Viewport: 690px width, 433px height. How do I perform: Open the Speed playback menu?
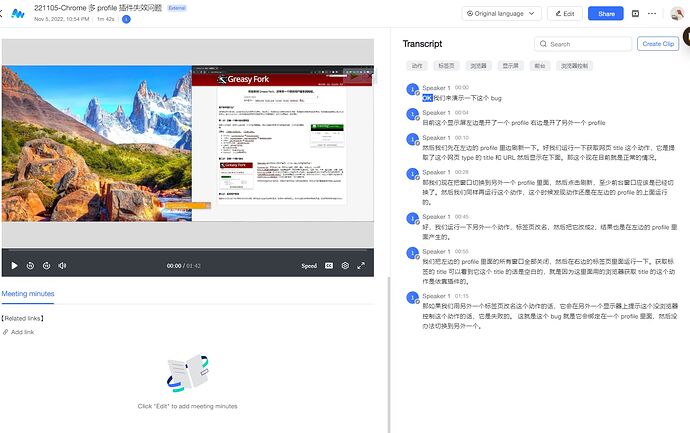[x=309, y=265]
